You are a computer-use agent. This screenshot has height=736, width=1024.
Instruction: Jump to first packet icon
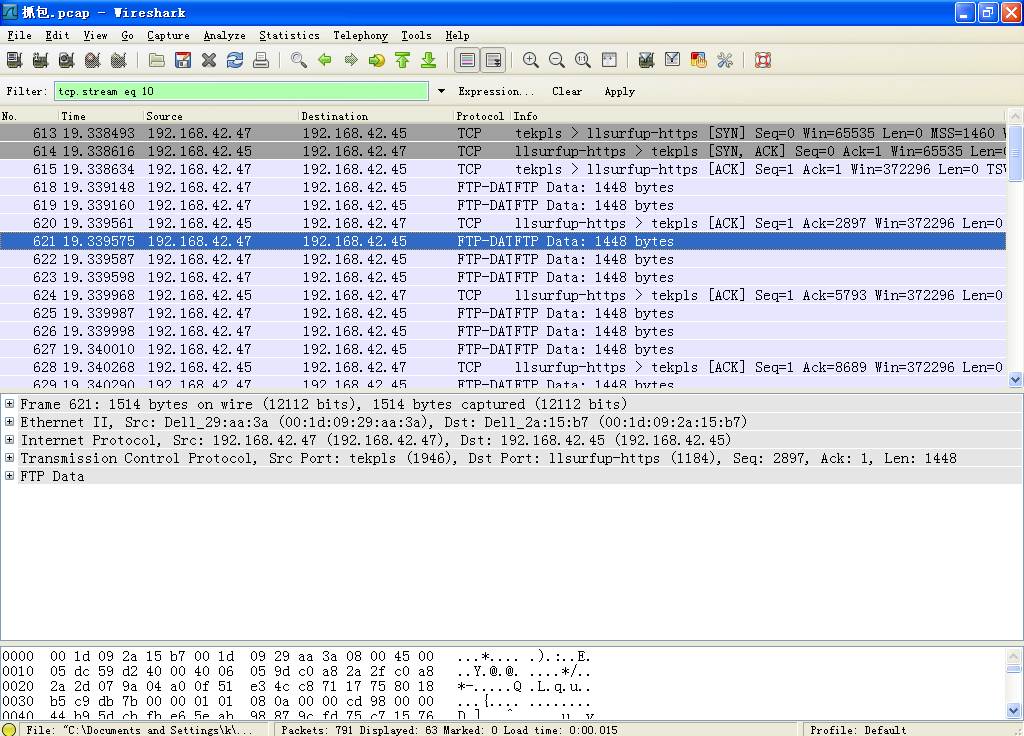click(x=403, y=61)
